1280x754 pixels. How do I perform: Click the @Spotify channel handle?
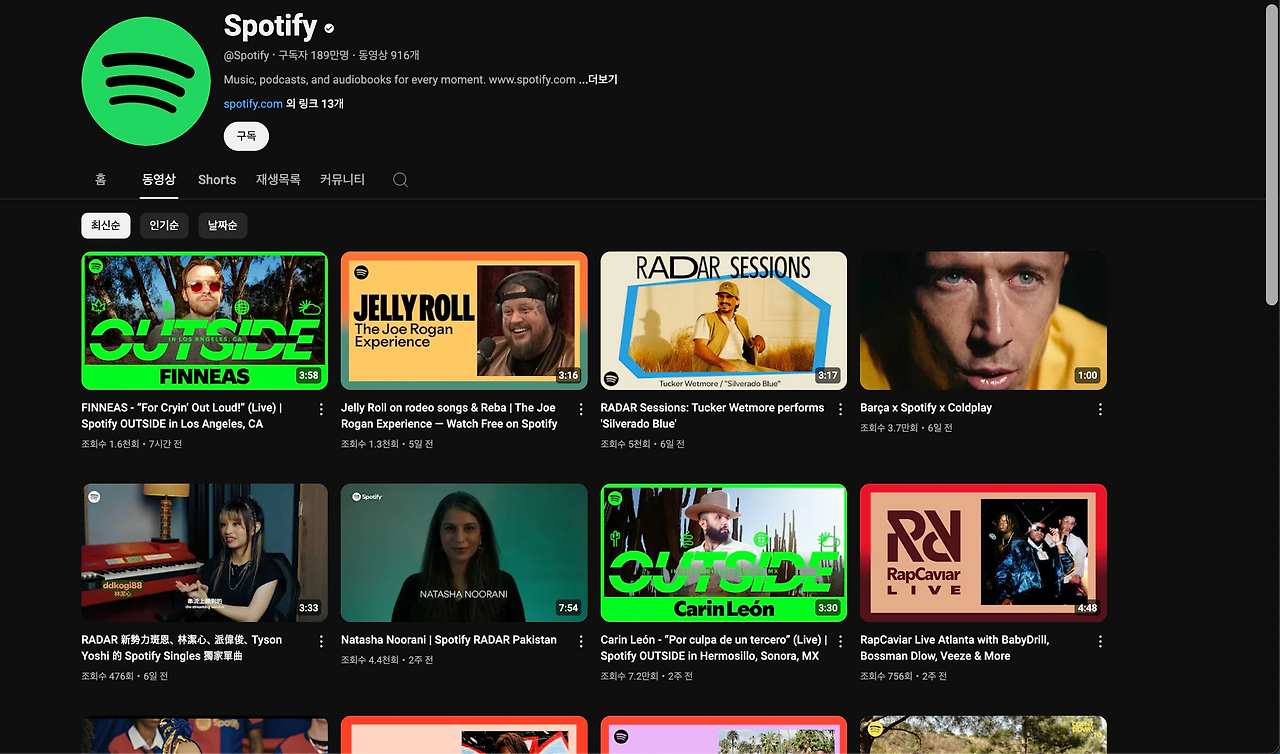click(x=246, y=56)
